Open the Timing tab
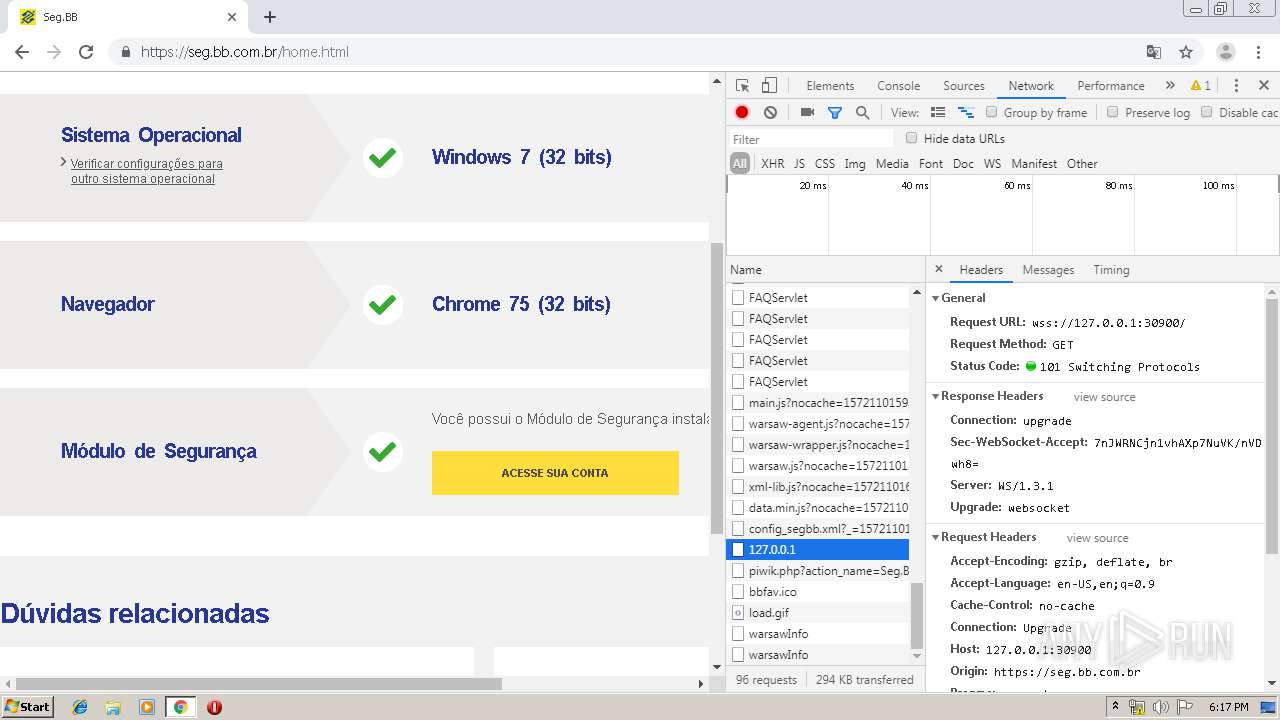1280x720 pixels. (1111, 270)
